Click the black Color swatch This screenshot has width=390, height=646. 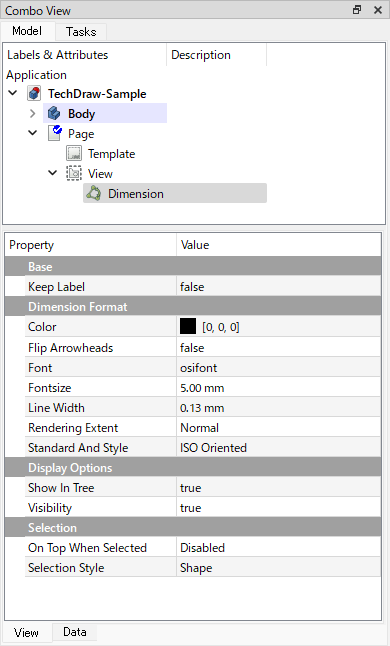188,327
